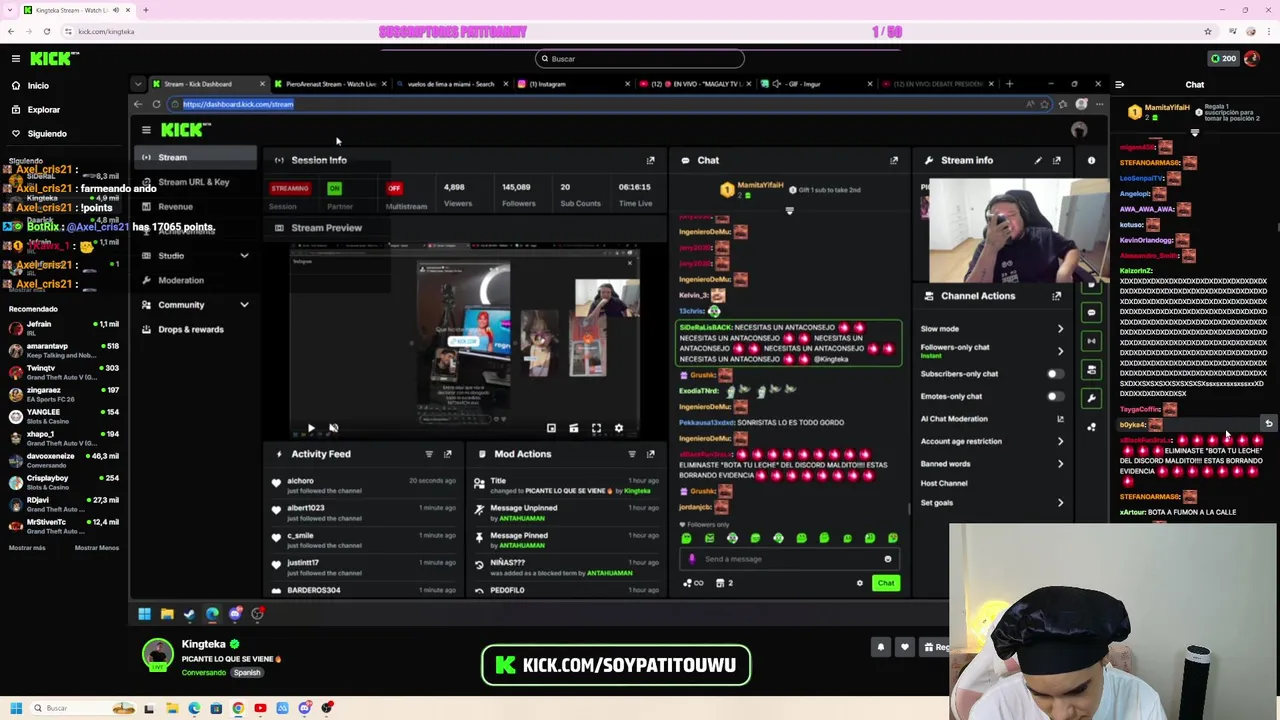
Task: Collapse the outer Kick chat panel
Action: click(1119, 85)
